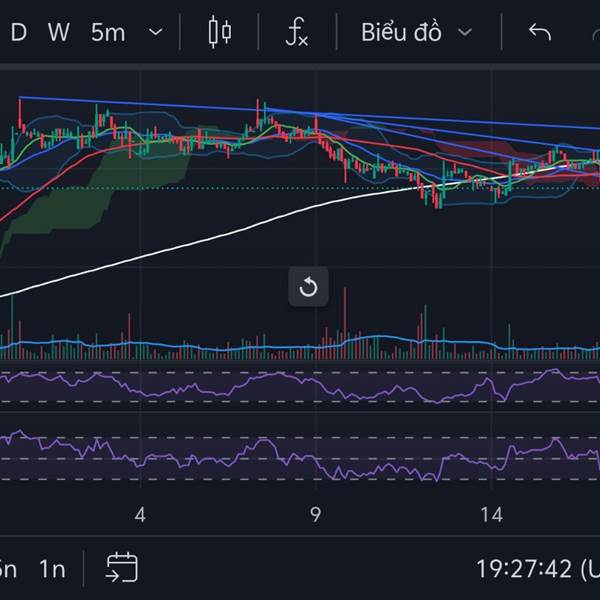Select the 1n date range
600x600 pixels.
point(52,569)
